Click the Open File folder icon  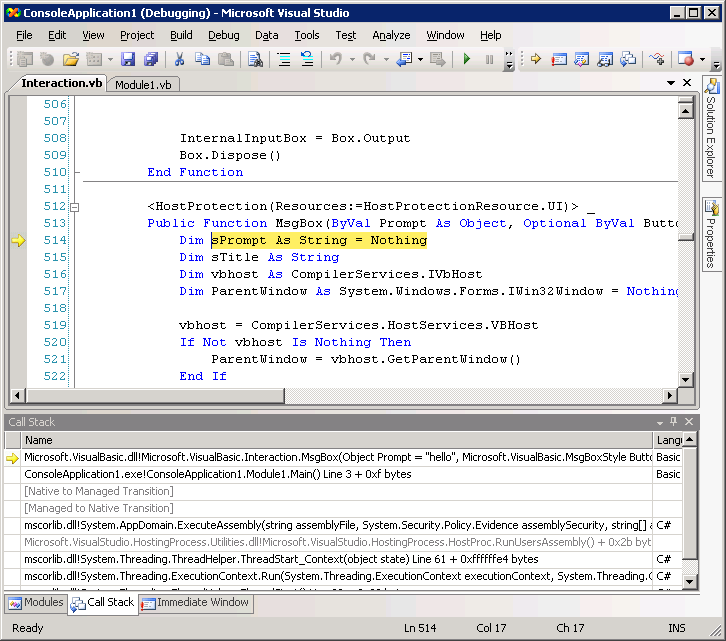(71, 59)
